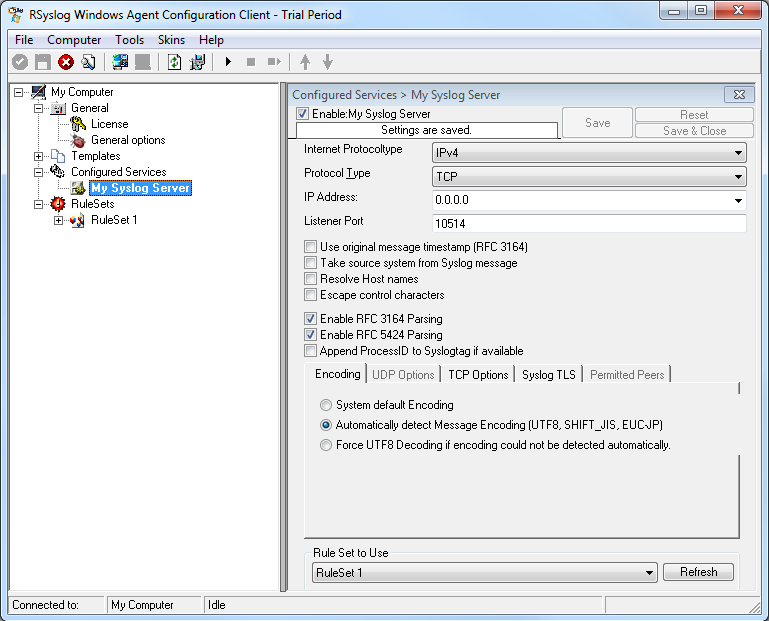Select the greyed UDP Options tab

tap(403, 375)
